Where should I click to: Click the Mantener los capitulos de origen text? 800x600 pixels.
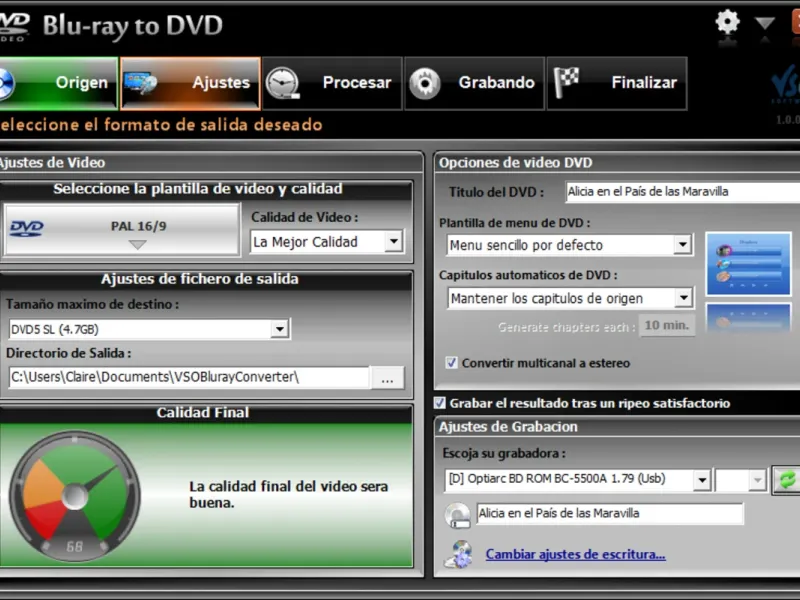coord(546,298)
